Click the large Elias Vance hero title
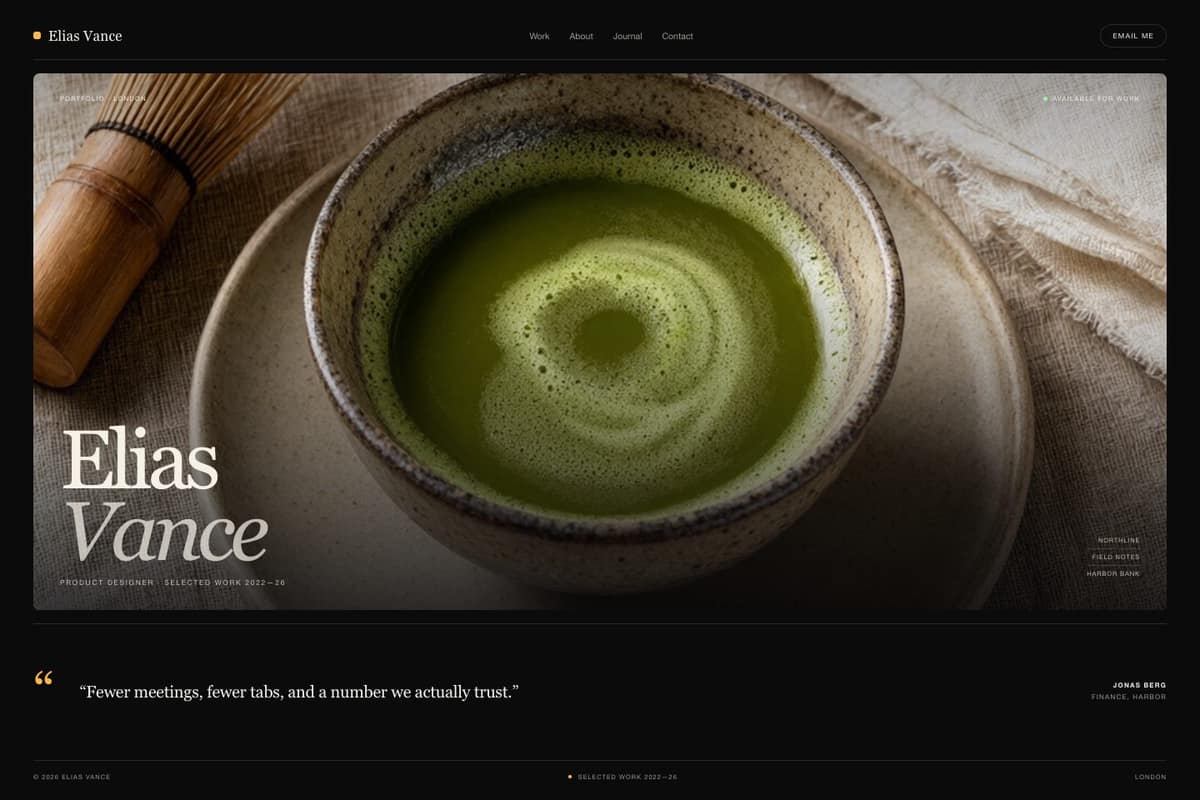Image resolution: width=1200 pixels, height=800 pixels. point(165,496)
